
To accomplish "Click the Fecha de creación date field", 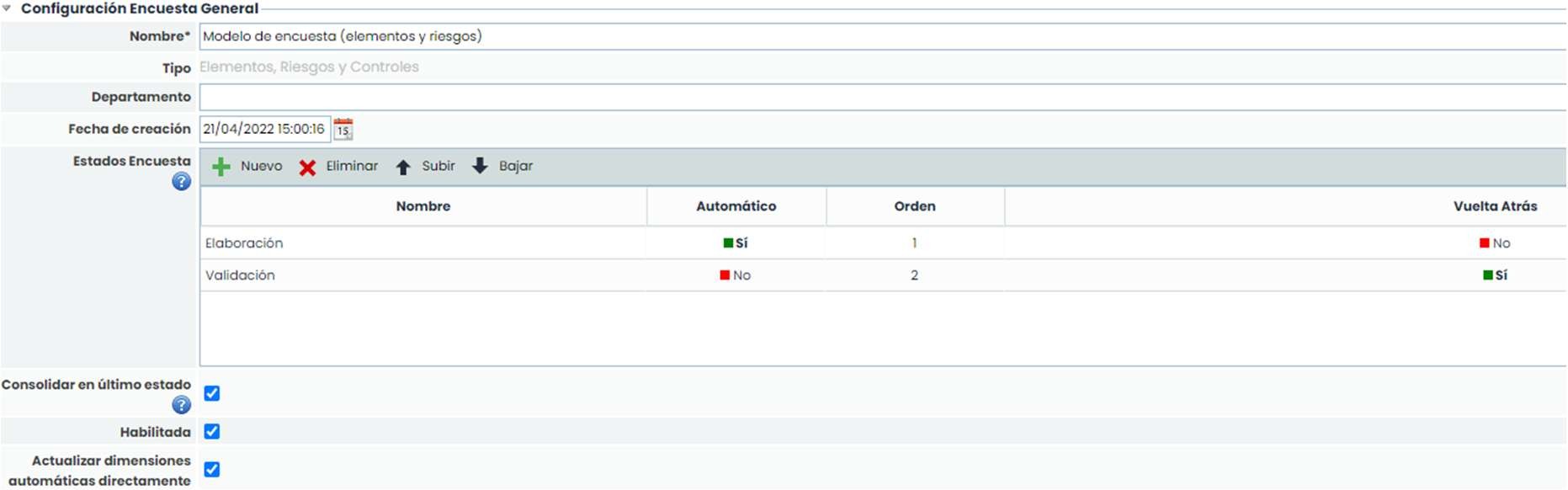I will (x=264, y=129).
